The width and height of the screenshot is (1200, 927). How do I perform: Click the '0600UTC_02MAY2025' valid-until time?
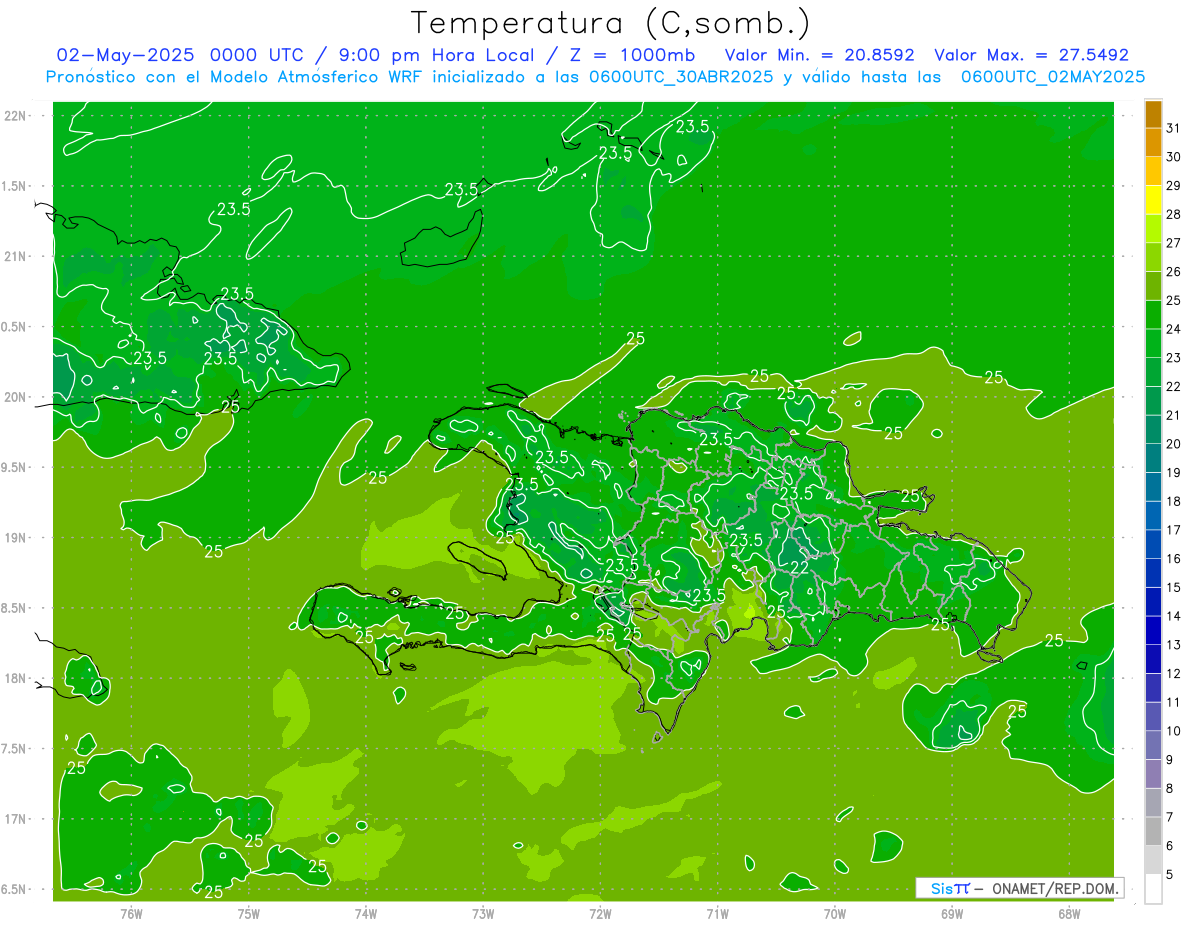coord(1053,77)
